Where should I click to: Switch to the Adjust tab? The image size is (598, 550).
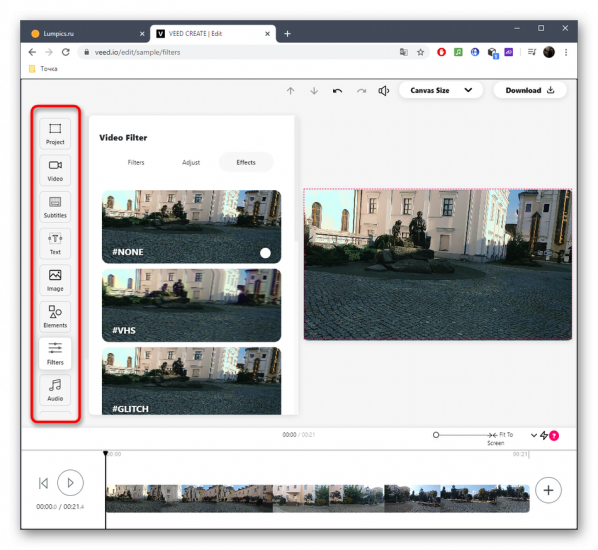pyautogui.click(x=191, y=162)
